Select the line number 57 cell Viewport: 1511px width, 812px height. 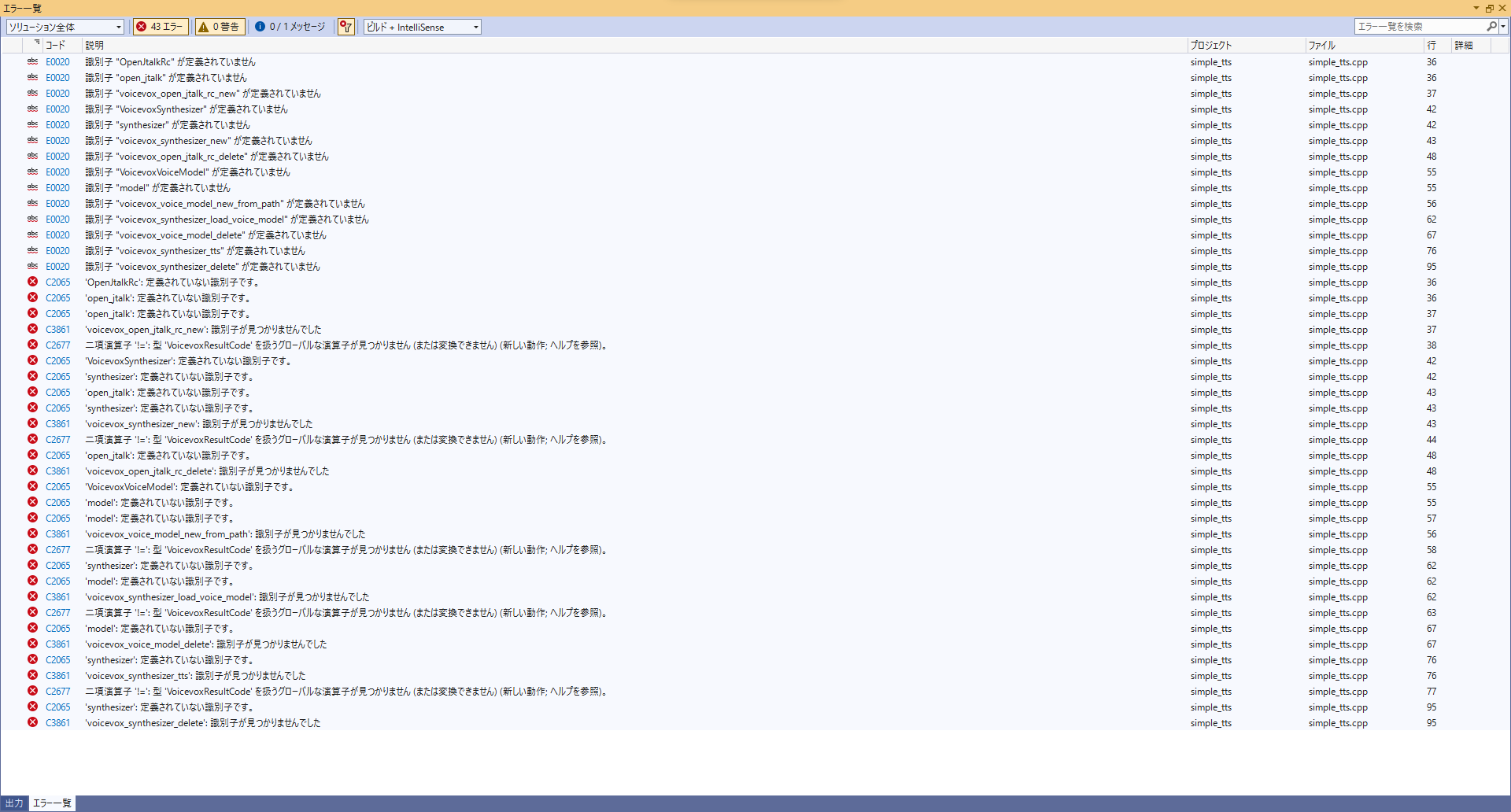click(1432, 519)
